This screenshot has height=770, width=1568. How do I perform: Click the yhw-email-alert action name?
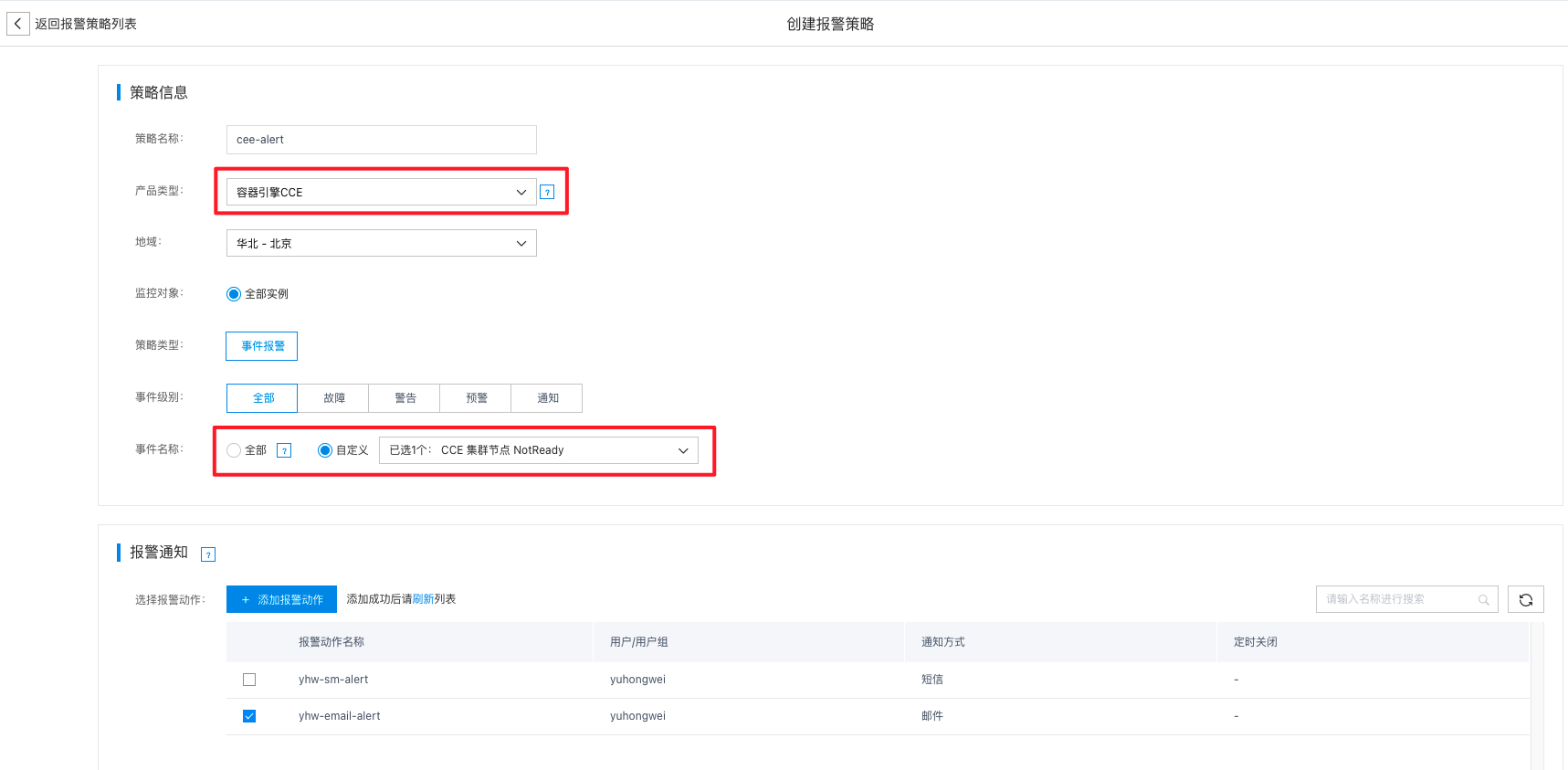(340, 716)
